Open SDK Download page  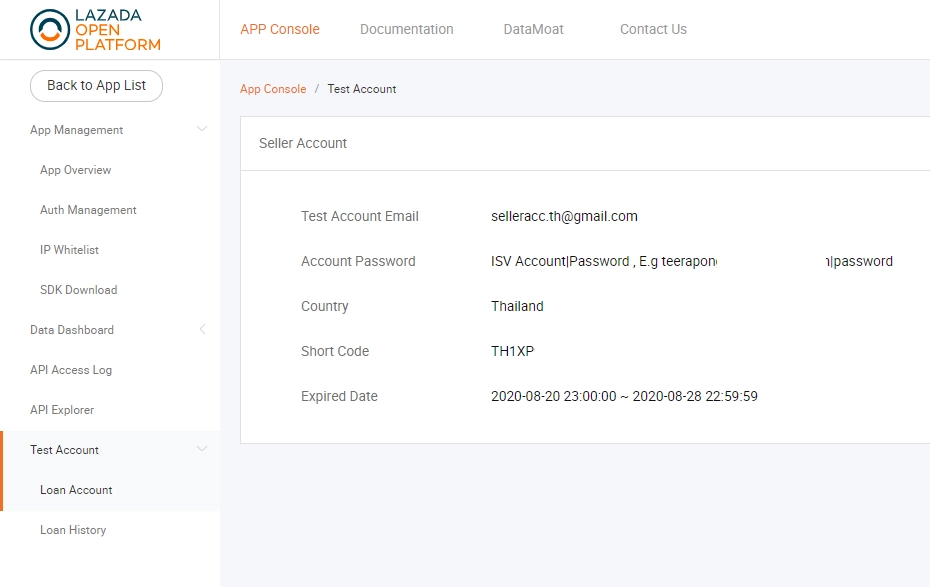[78, 290]
